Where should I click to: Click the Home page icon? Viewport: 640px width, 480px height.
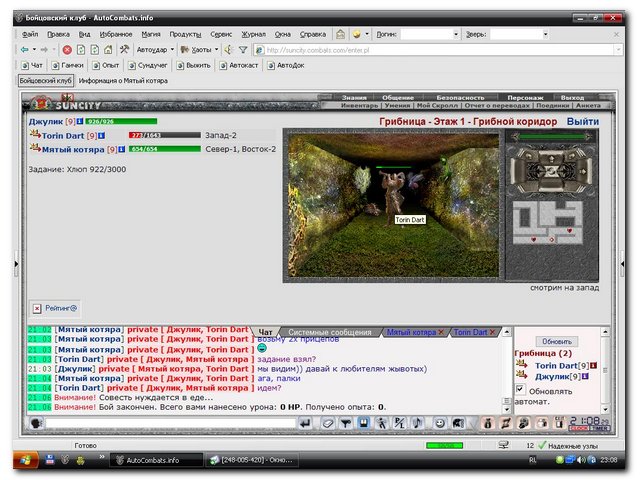click(x=108, y=50)
